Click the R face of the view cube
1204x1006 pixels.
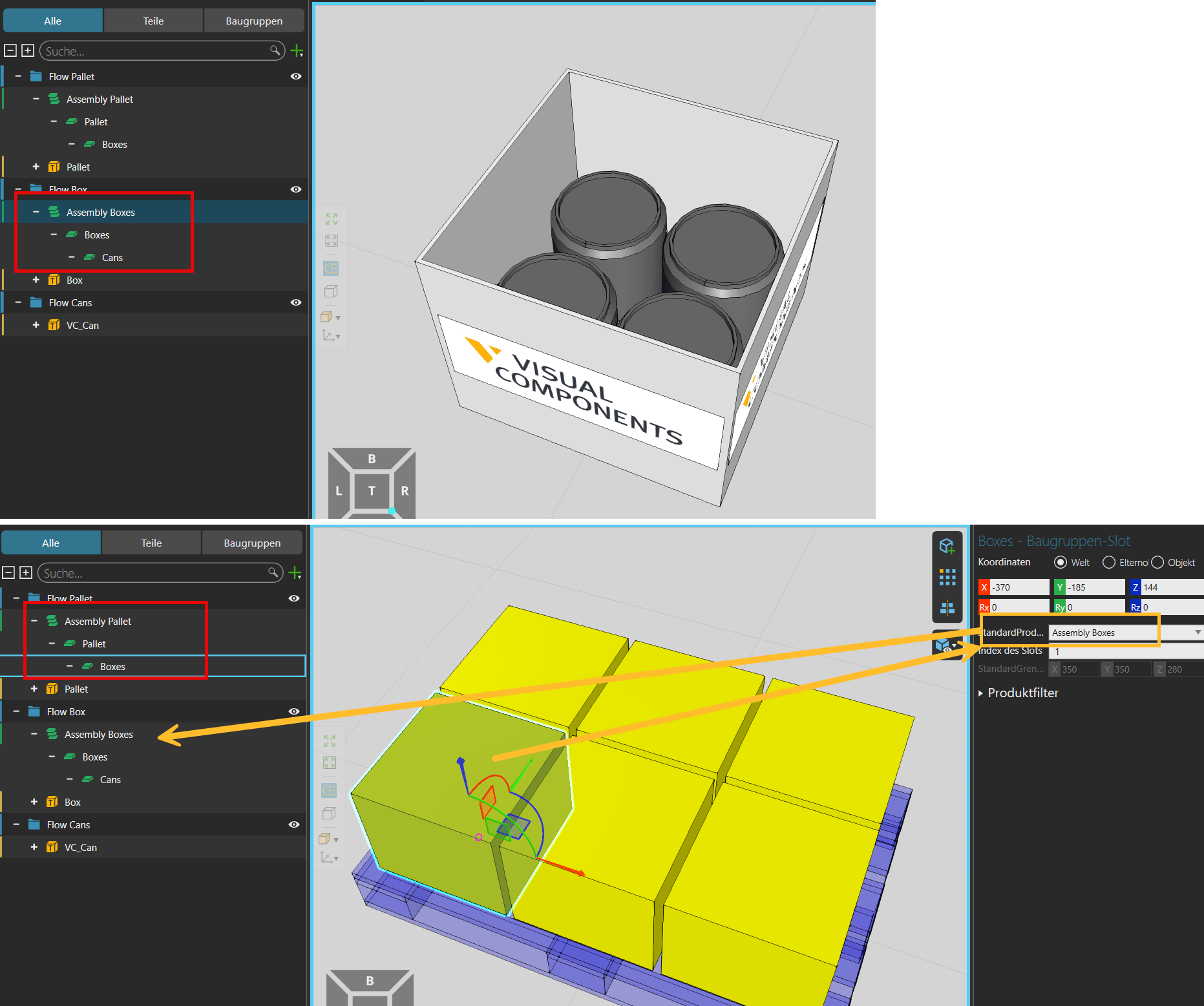pos(405,490)
